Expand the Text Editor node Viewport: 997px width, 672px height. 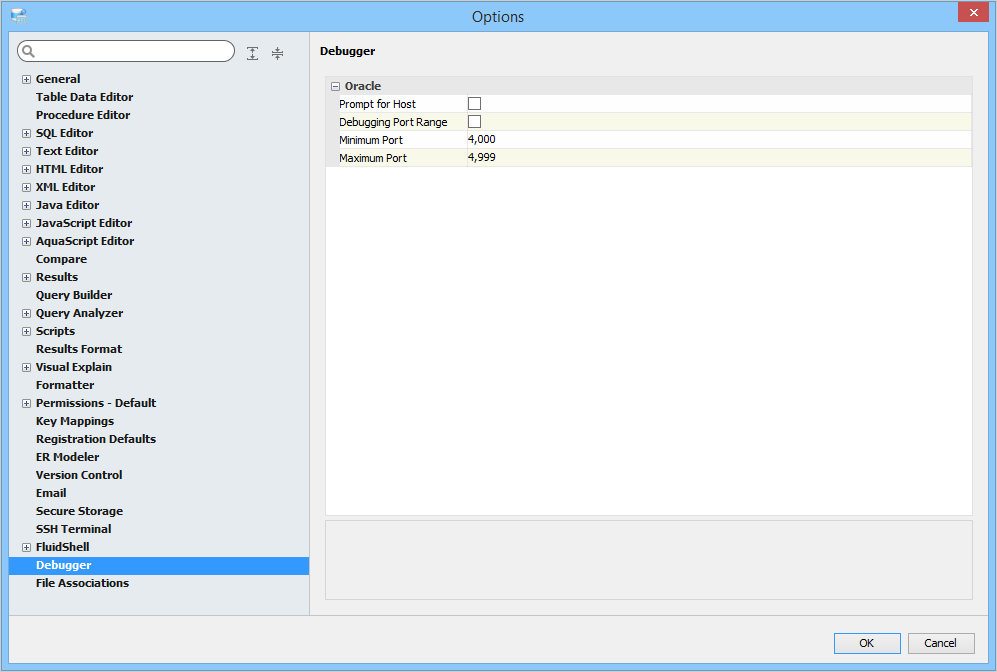[26, 151]
